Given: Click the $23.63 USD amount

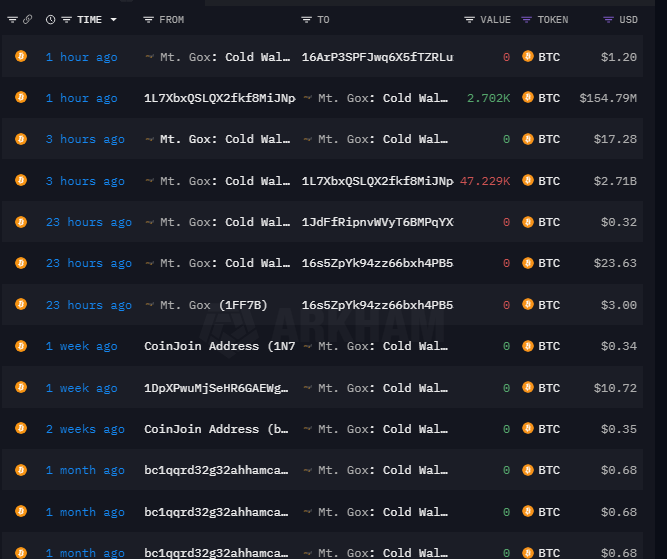Looking at the screenshot, I should pyautogui.click(x=615, y=263).
